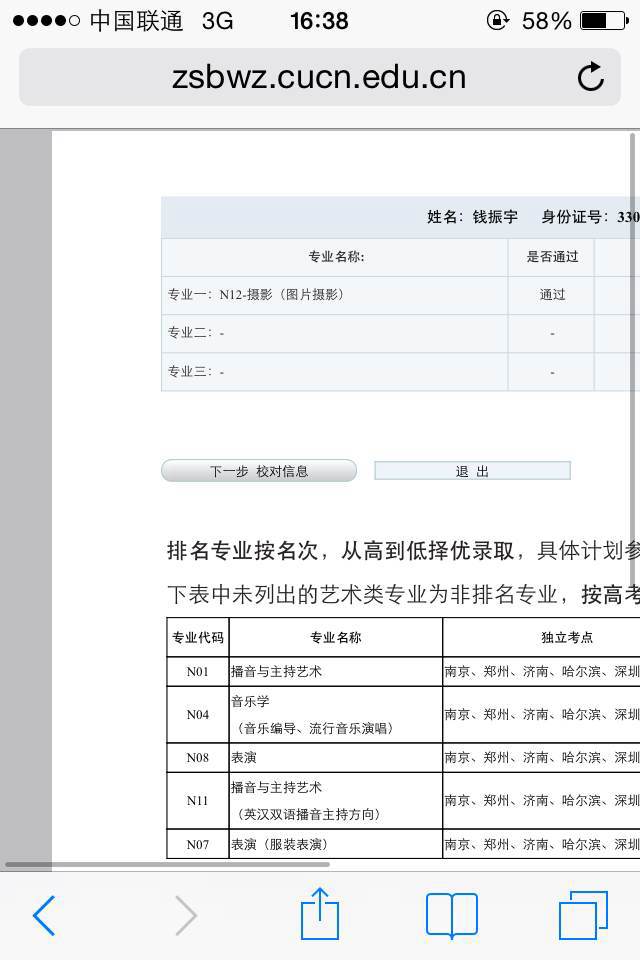Open the bookmarks book icon
Image resolution: width=640 pixels, height=960 pixels.
pos(452,914)
